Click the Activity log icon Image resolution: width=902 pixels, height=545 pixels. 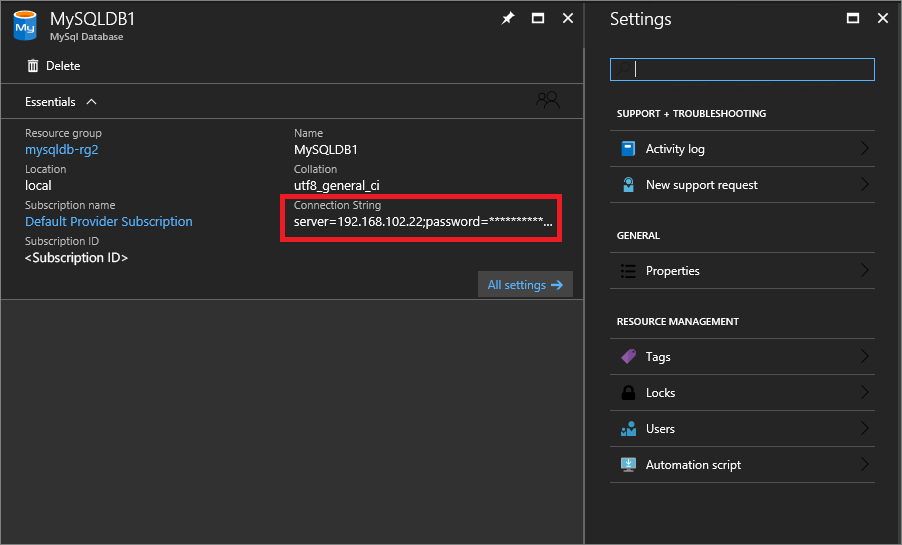pyautogui.click(x=628, y=149)
